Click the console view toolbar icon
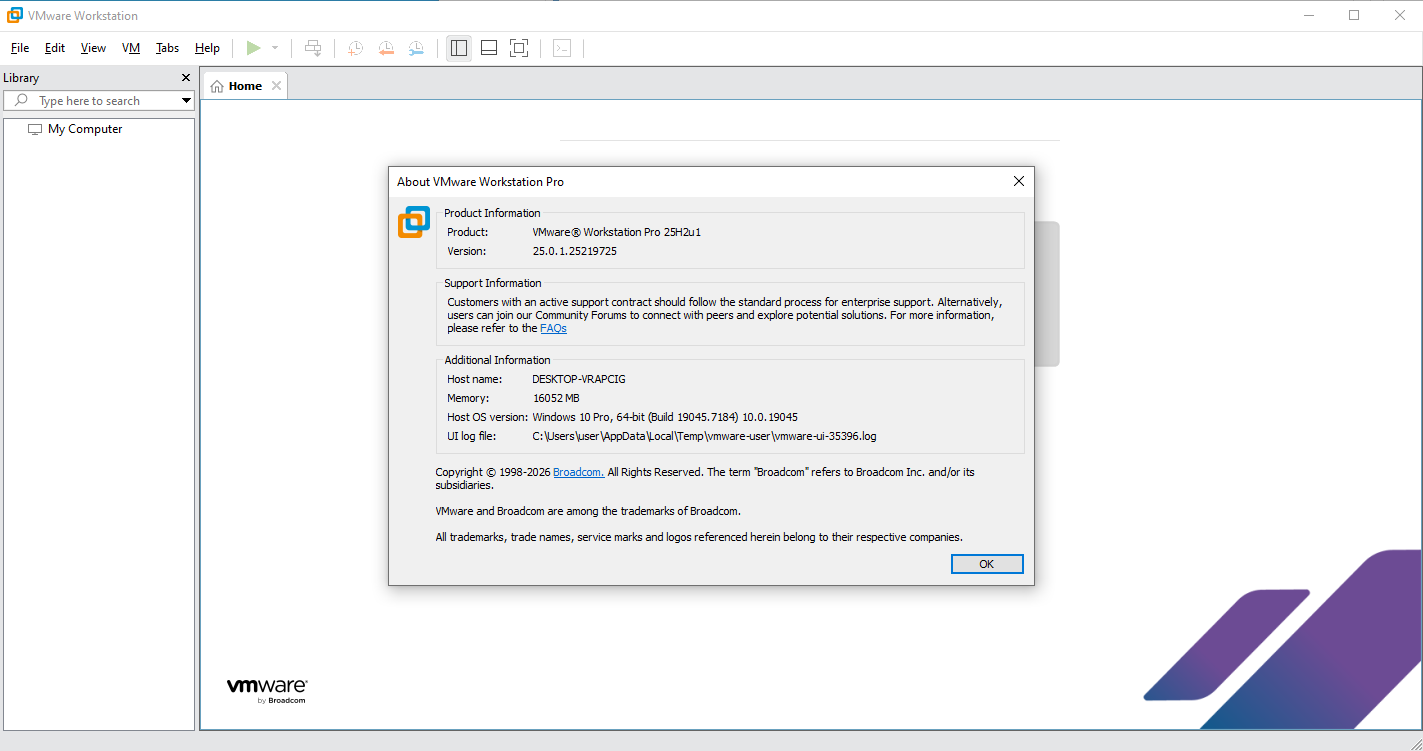 (562, 48)
